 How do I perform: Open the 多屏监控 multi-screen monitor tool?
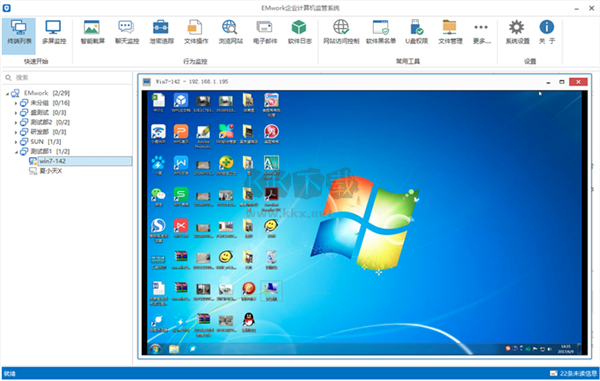(54, 32)
